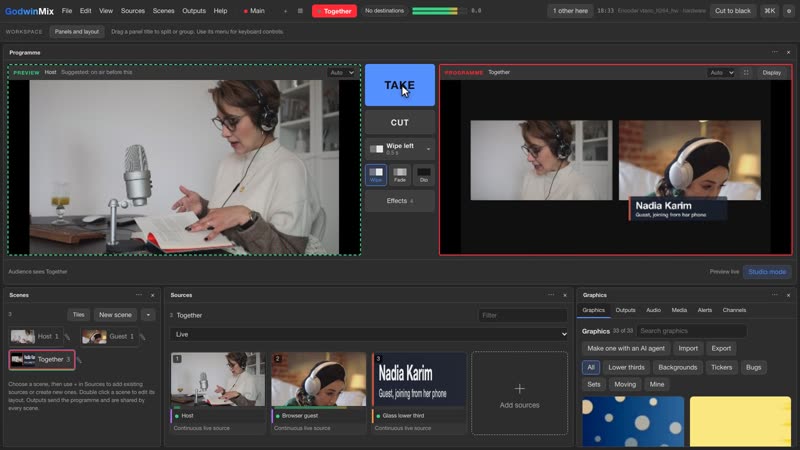Click the list icon beside the plus
Viewport: 800px width, 450px height.
pos(300,11)
